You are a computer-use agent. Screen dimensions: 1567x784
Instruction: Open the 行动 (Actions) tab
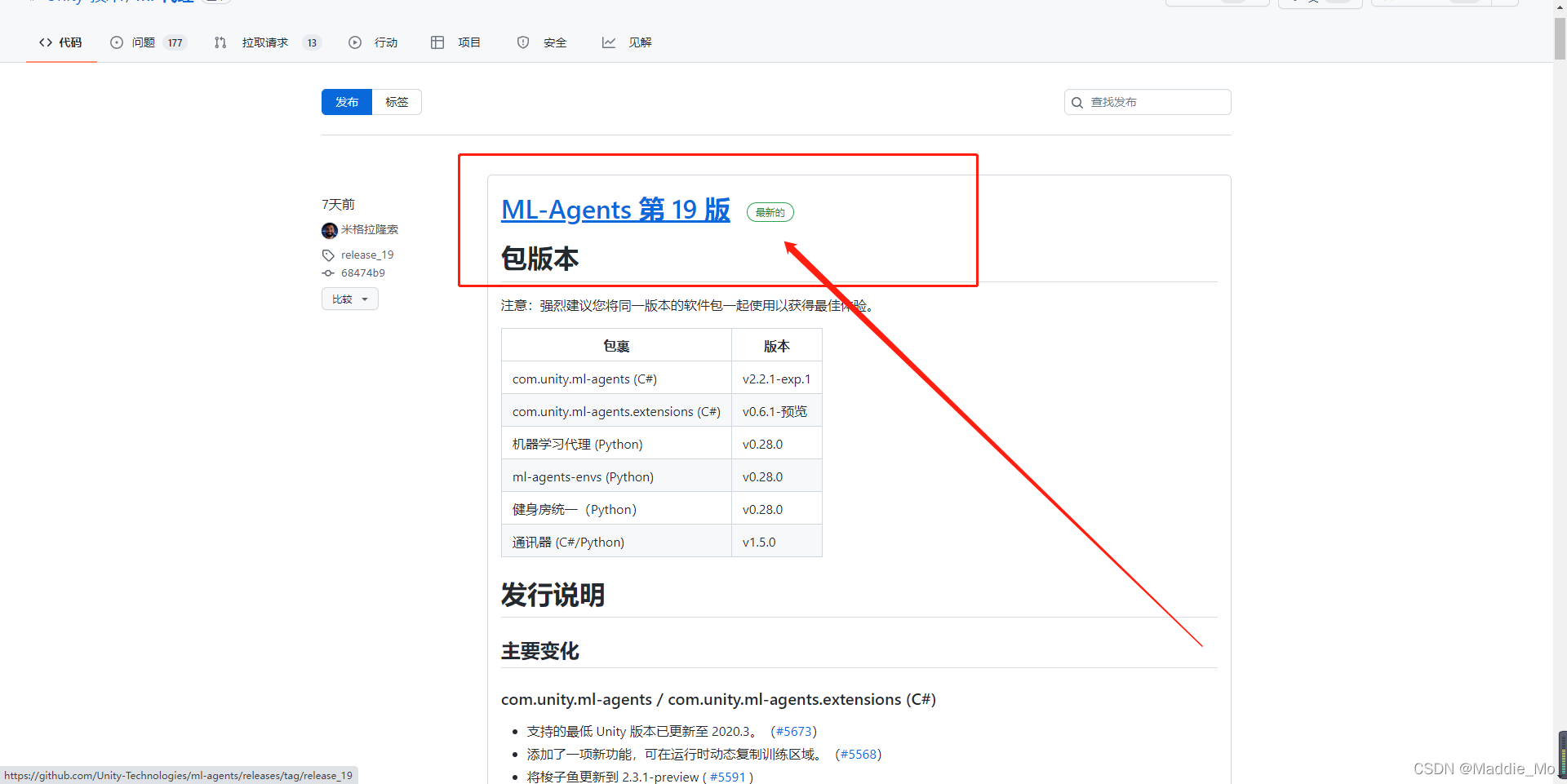click(373, 42)
